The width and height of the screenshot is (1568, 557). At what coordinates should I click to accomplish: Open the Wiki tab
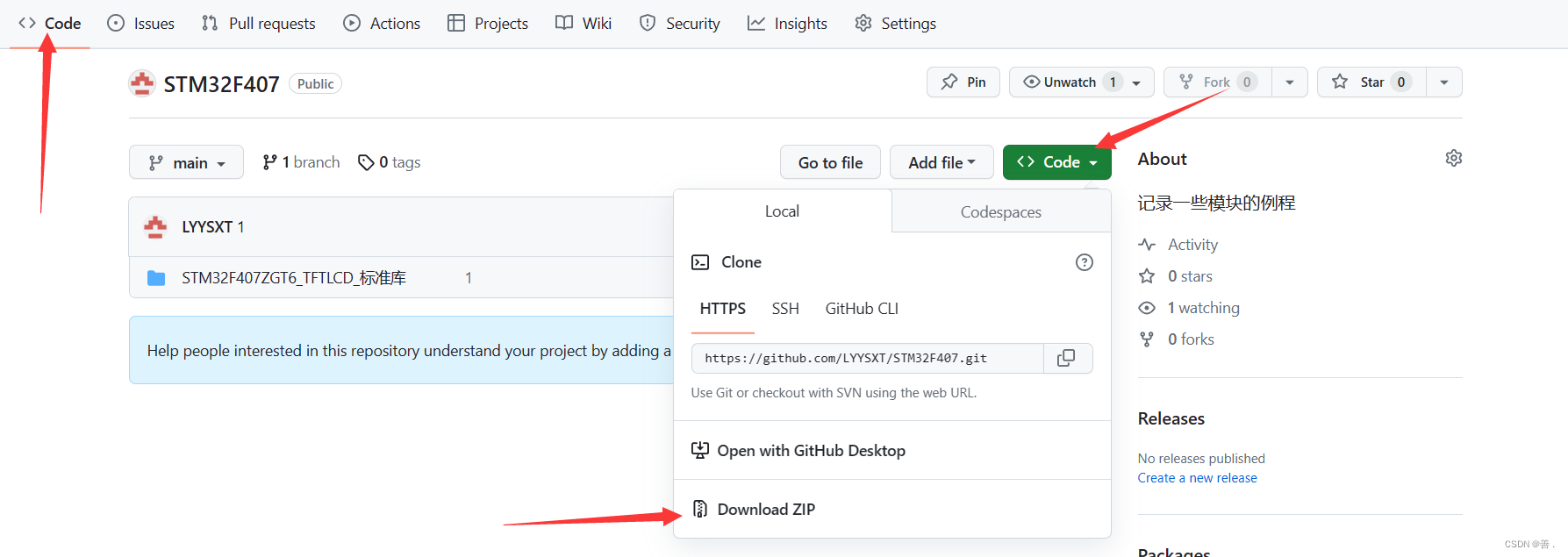pos(584,24)
